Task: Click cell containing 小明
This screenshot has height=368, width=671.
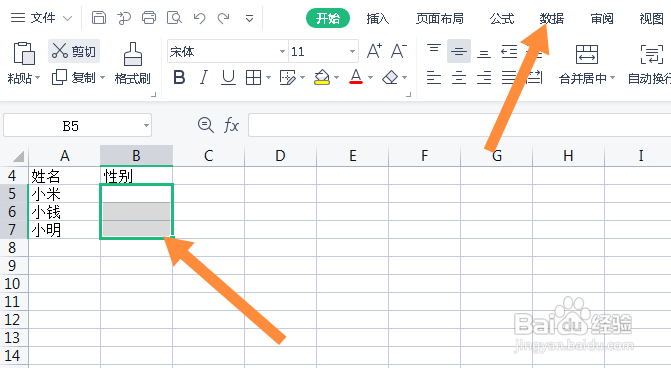Action: click(x=64, y=230)
